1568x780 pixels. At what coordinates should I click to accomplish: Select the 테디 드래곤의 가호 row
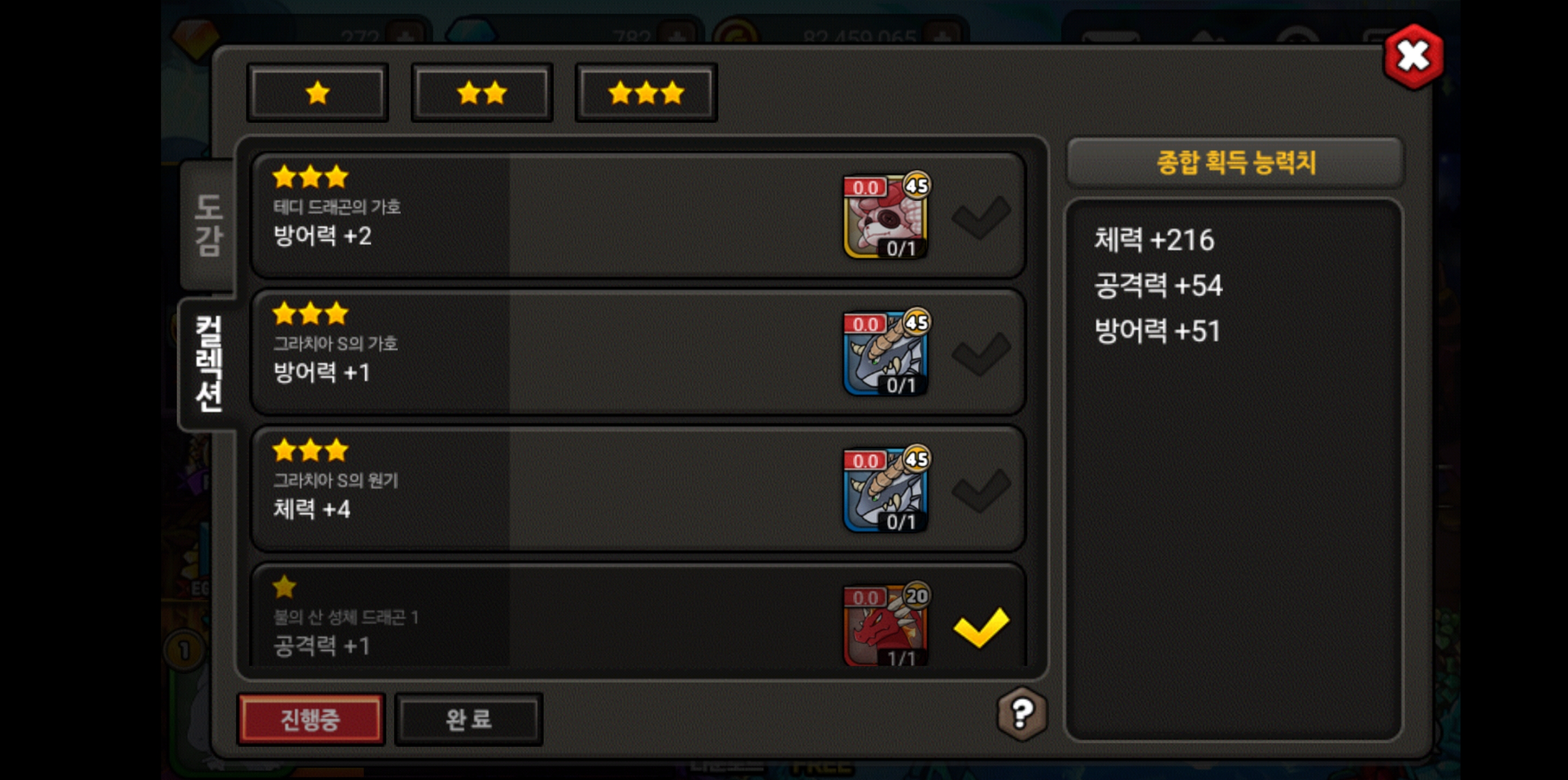tap(638, 216)
